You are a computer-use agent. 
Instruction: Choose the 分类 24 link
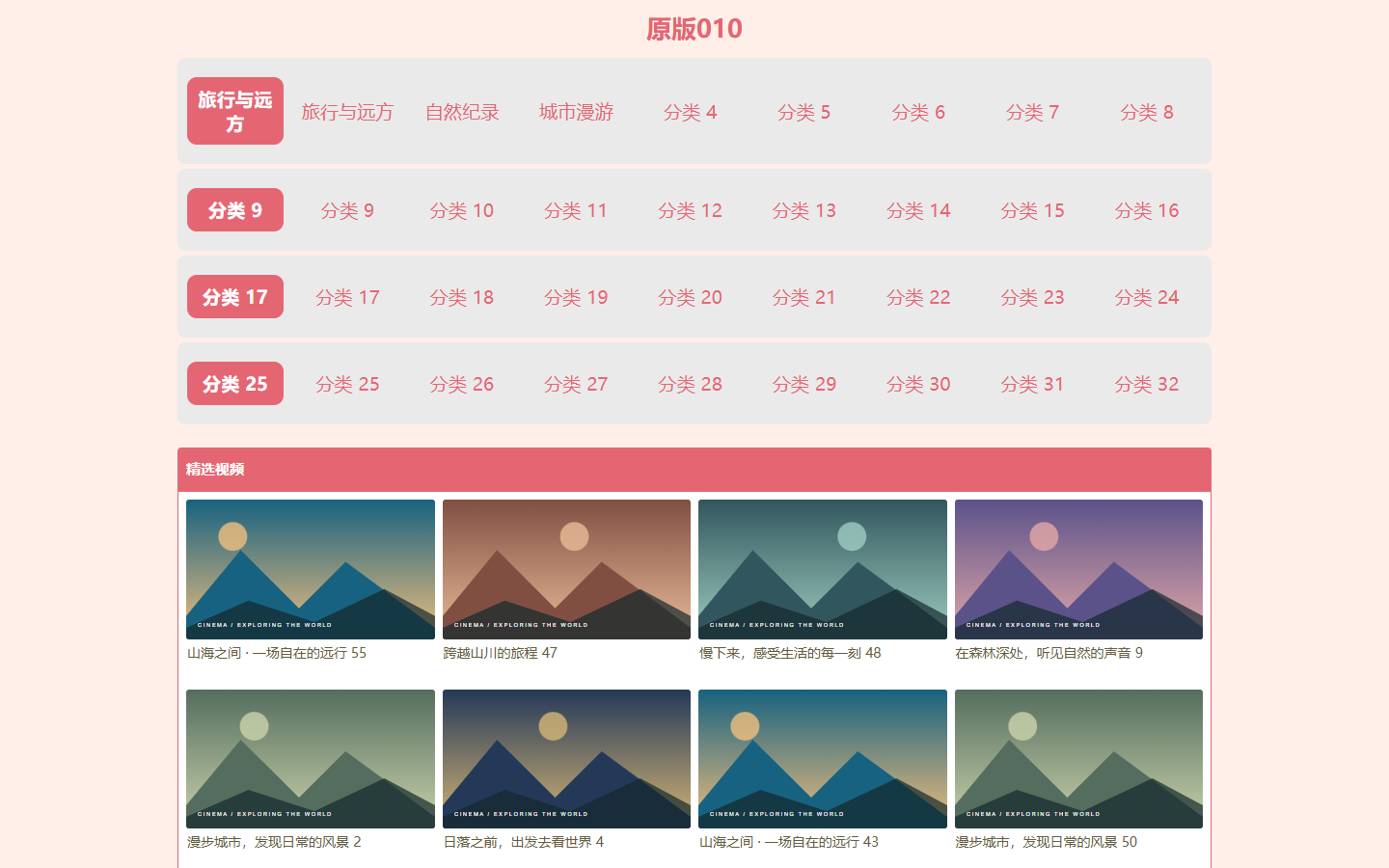click(1147, 297)
